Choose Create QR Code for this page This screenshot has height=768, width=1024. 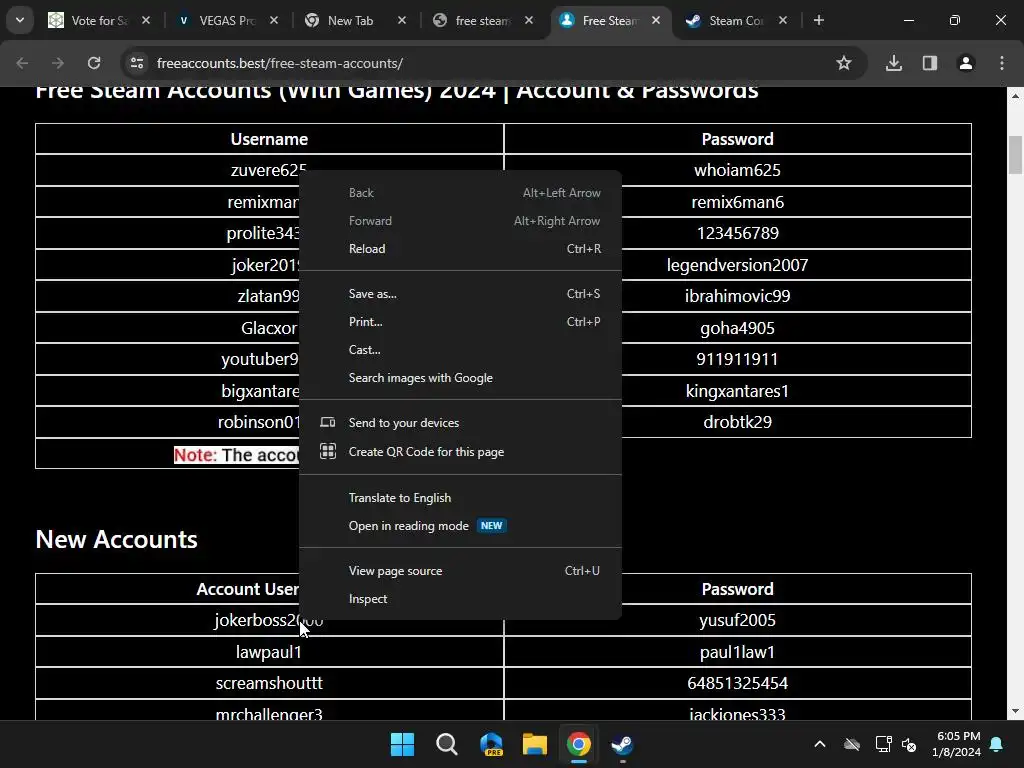[x=460, y=451]
